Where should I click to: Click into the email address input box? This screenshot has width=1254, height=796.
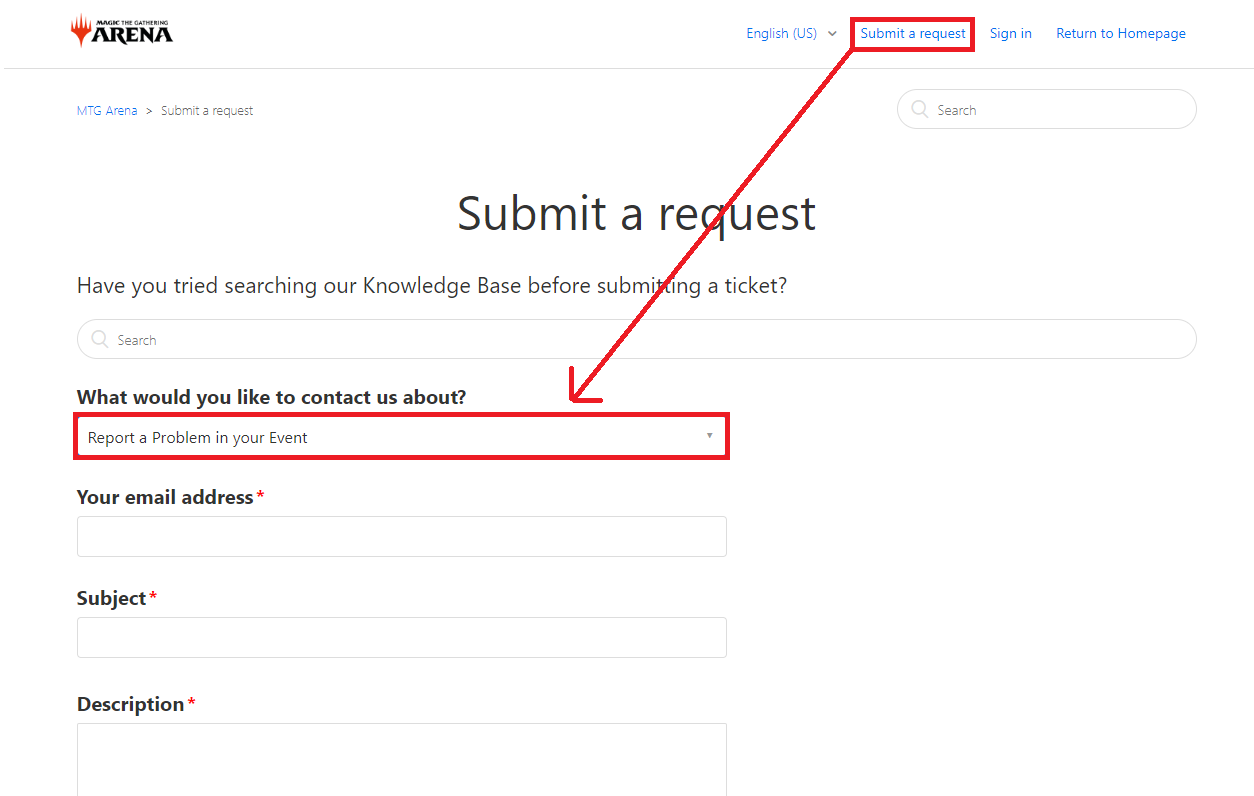(401, 537)
